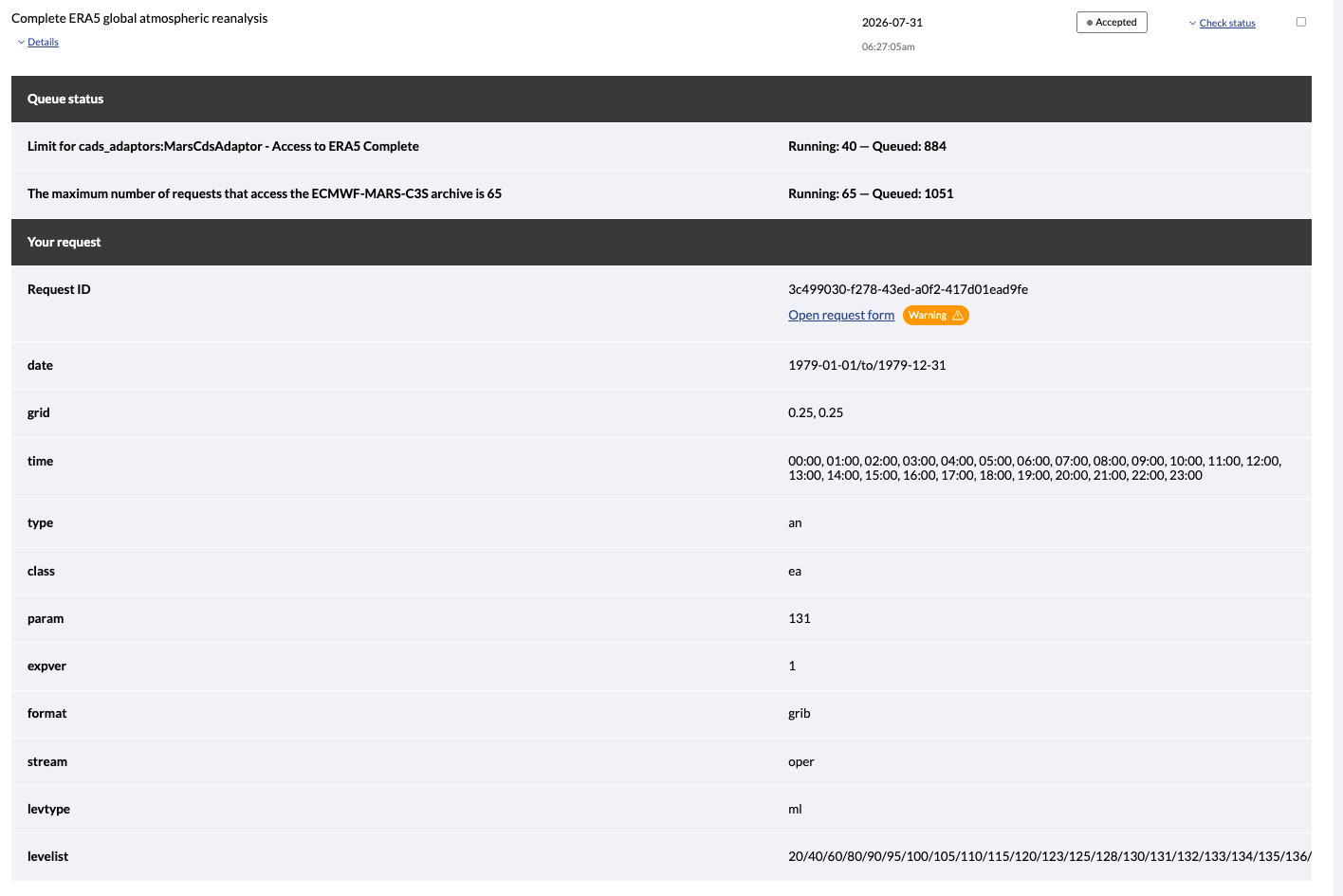The height and width of the screenshot is (896, 1343).
Task: Click the 'param' row label
Action: pos(46,618)
